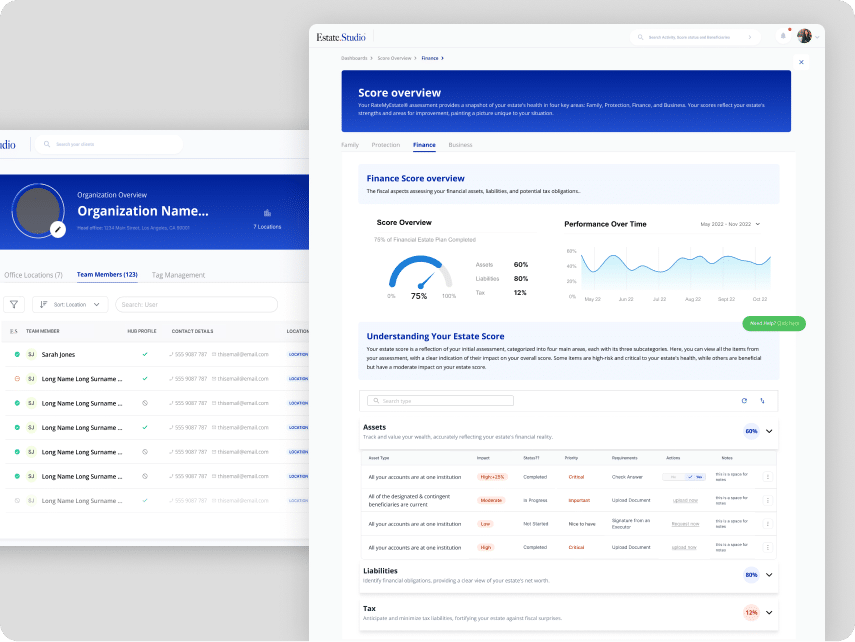Expand the Liabilities section
This screenshot has height=642, width=855.
(769, 575)
